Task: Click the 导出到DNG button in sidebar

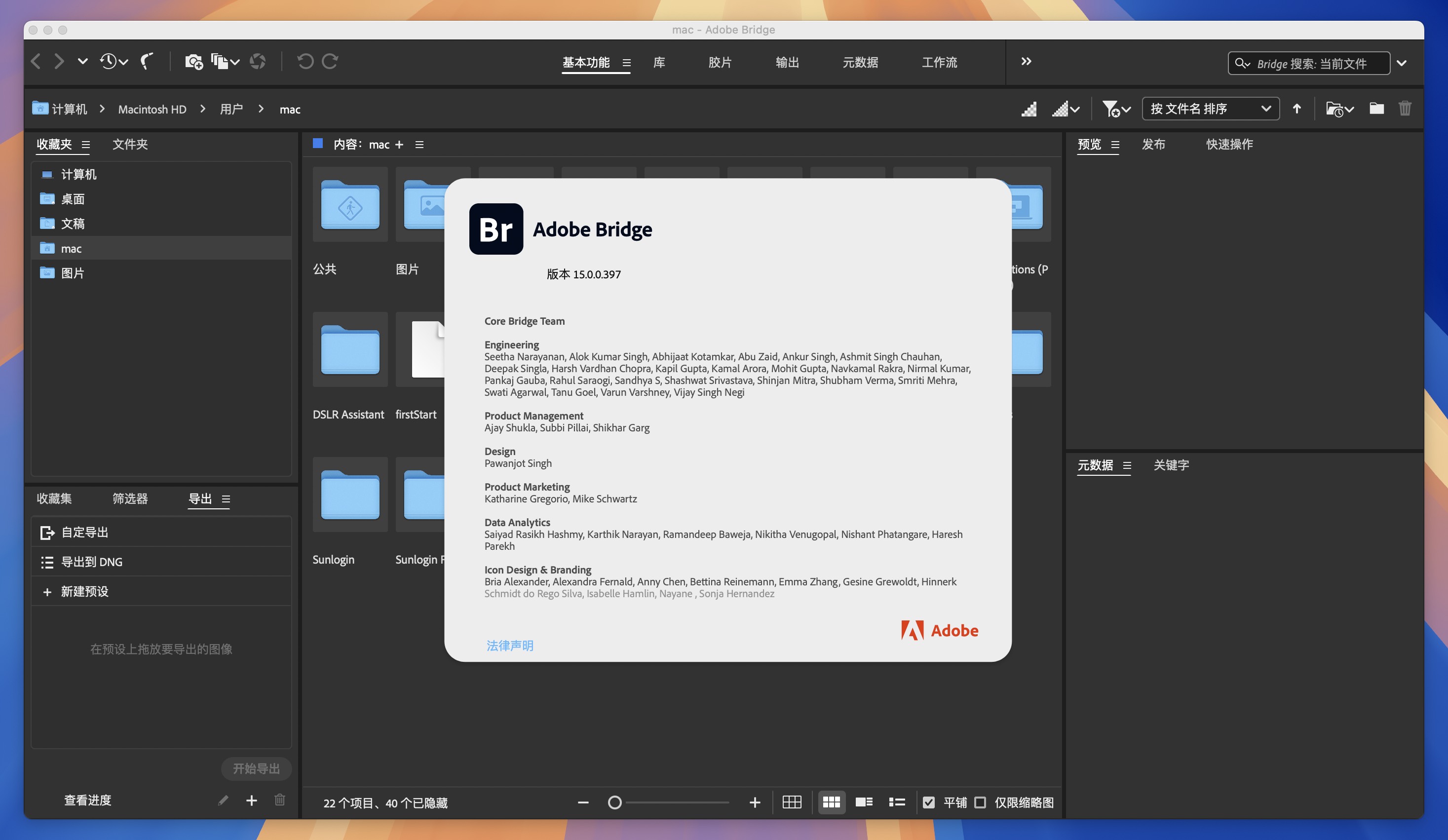Action: click(x=92, y=562)
